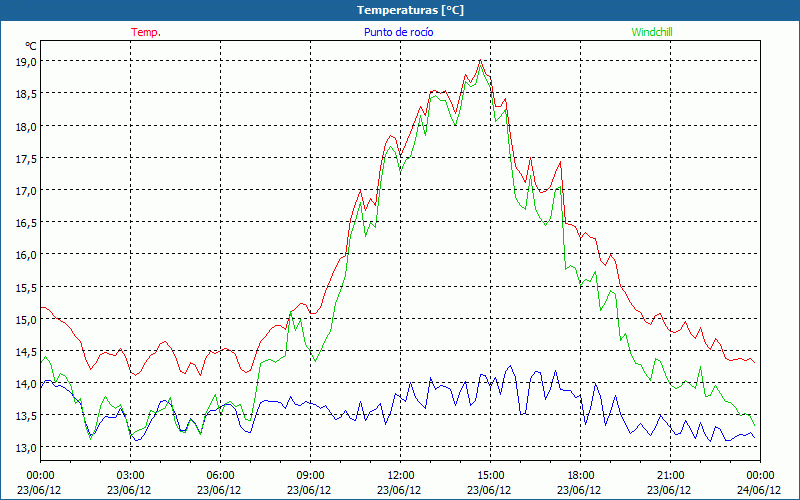Click the highest peak of the red temperature curve
The width and height of the screenshot is (800, 500).
pyautogui.click(x=481, y=61)
